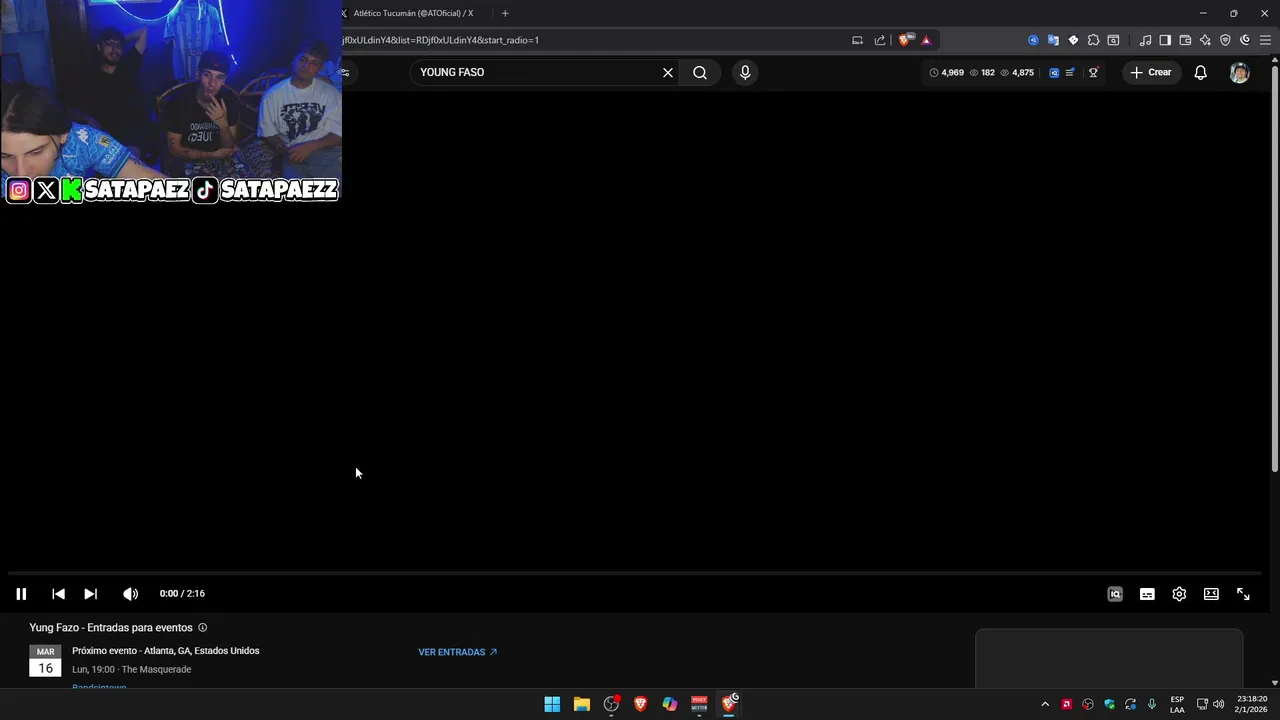Open the Windows Start menu

552,704
